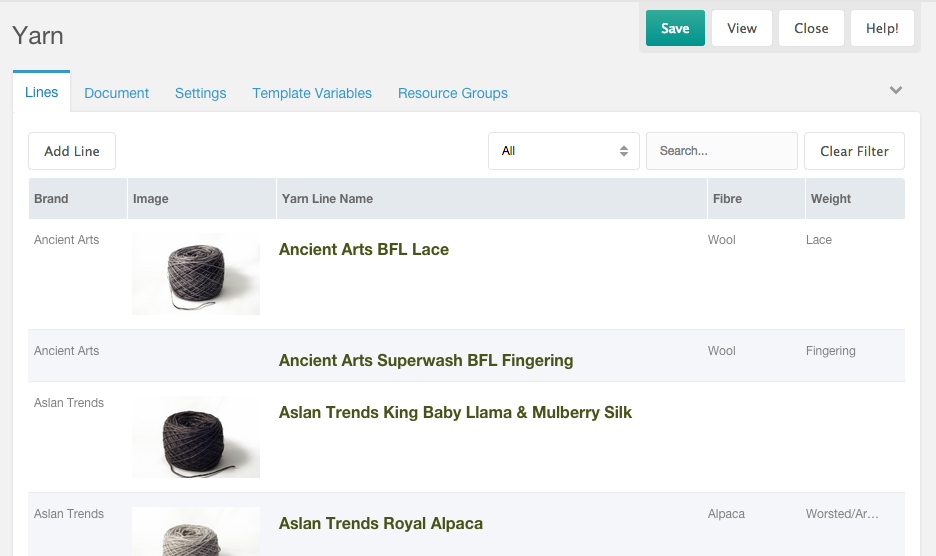Open the Settings tab
The width and height of the screenshot is (936, 556).
(201, 93)
